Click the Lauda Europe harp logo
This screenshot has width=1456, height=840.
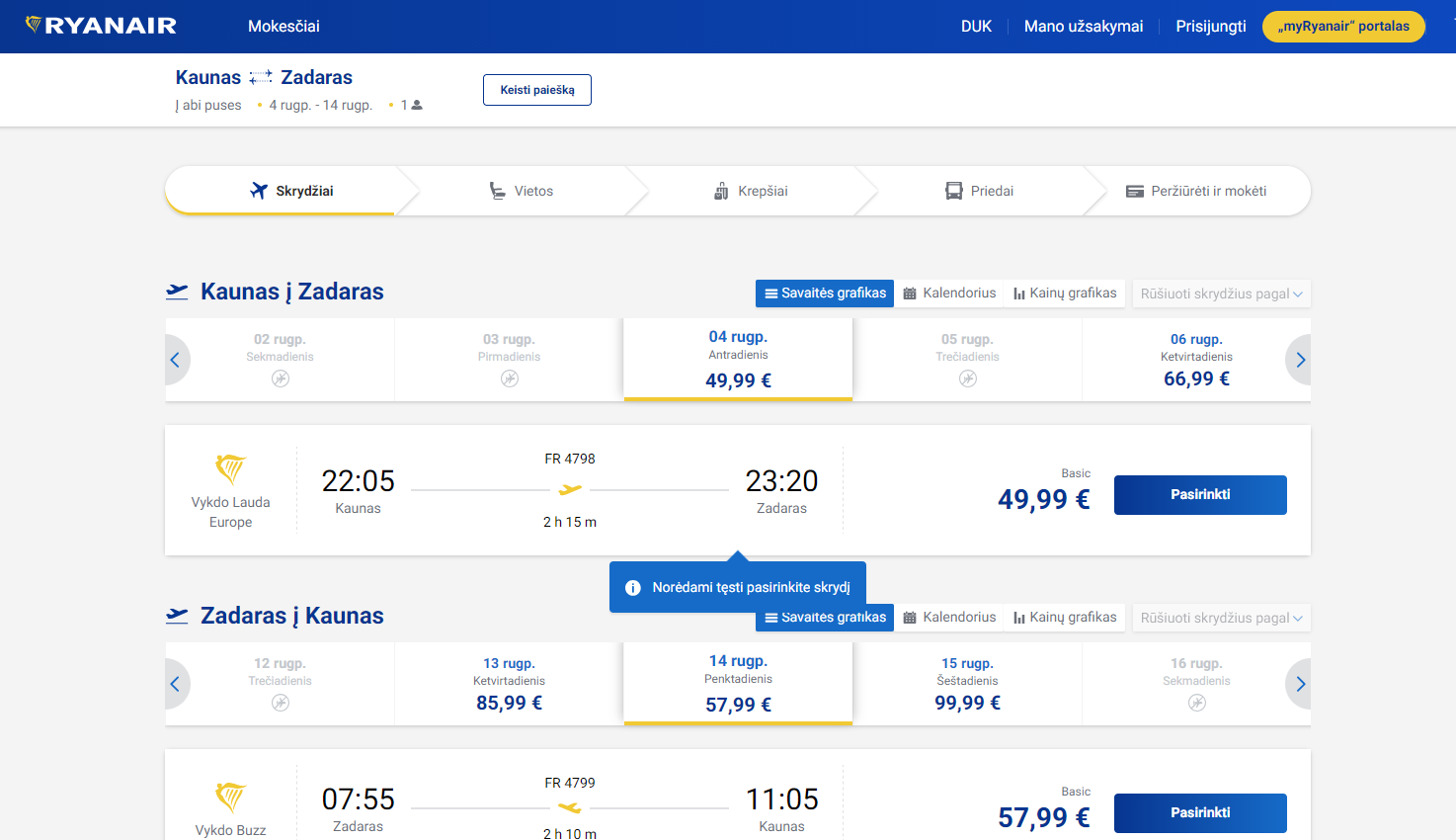(230, 468)
